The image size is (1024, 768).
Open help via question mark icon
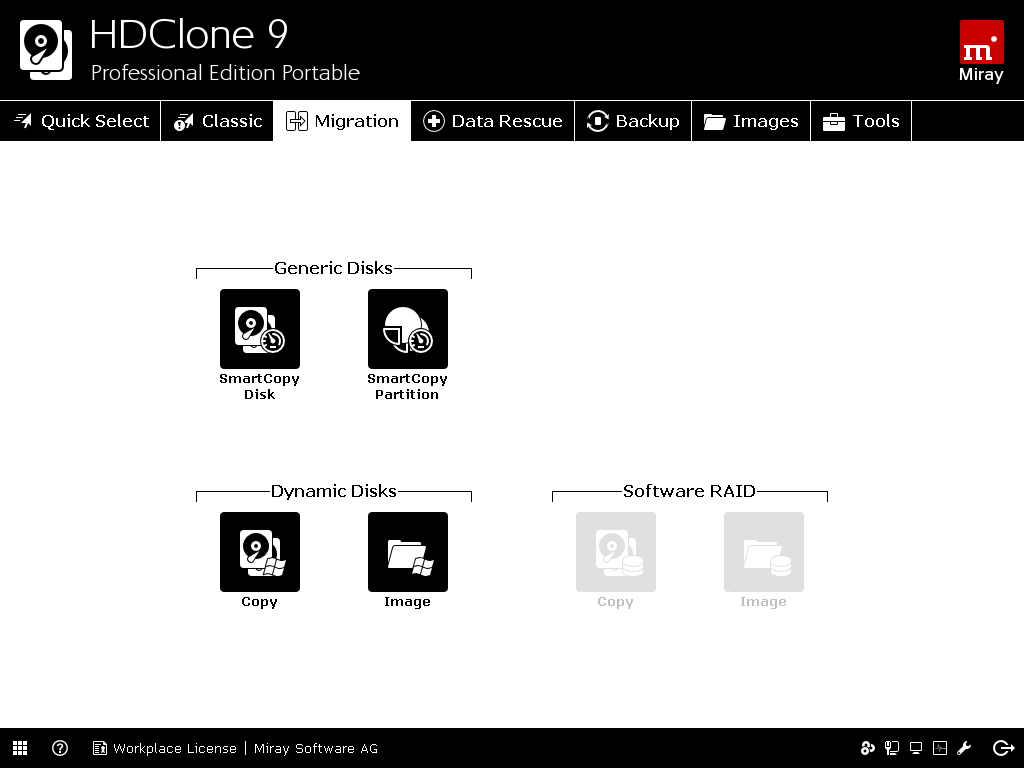pos(60,748)
